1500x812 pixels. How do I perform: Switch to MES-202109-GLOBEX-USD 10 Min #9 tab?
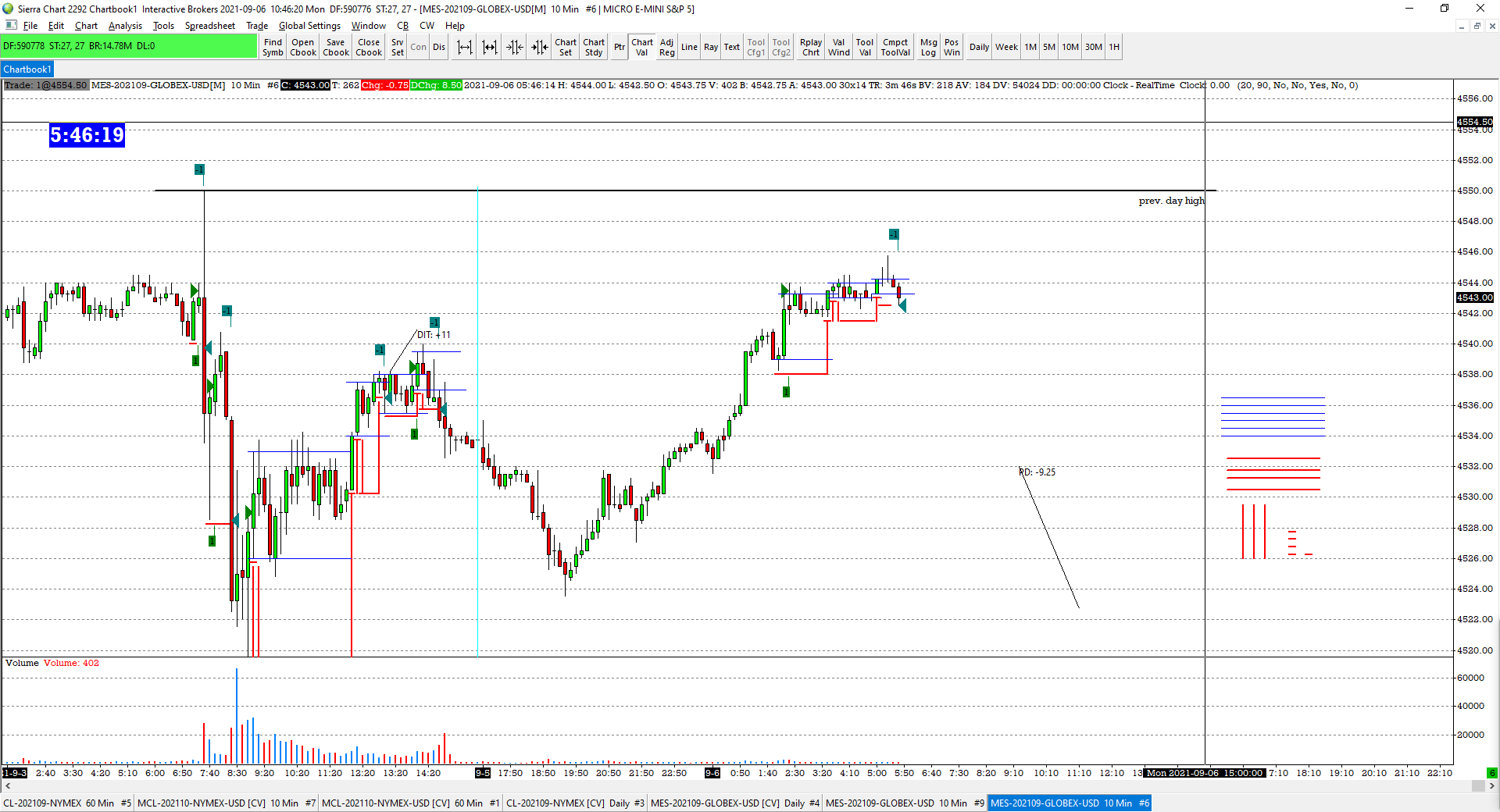[905, 803]
